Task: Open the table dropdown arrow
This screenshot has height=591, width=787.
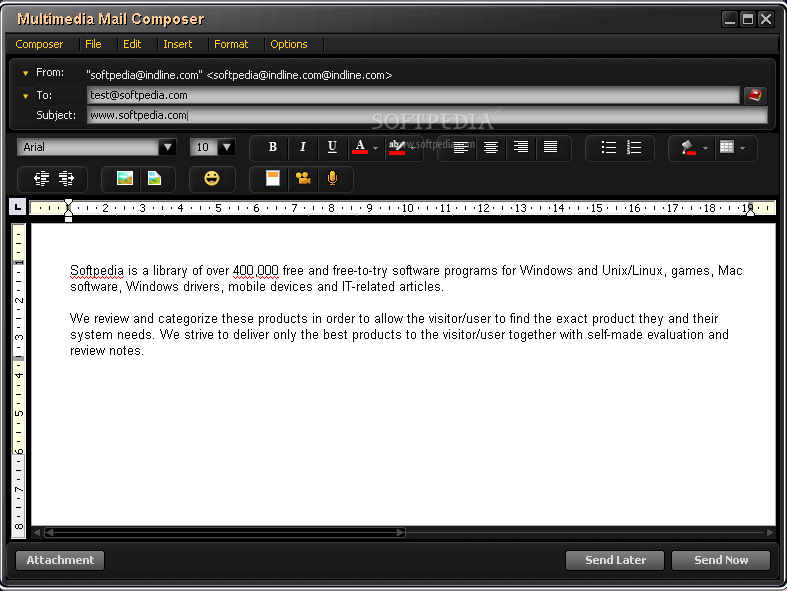Action: click(x=742, y=148)
